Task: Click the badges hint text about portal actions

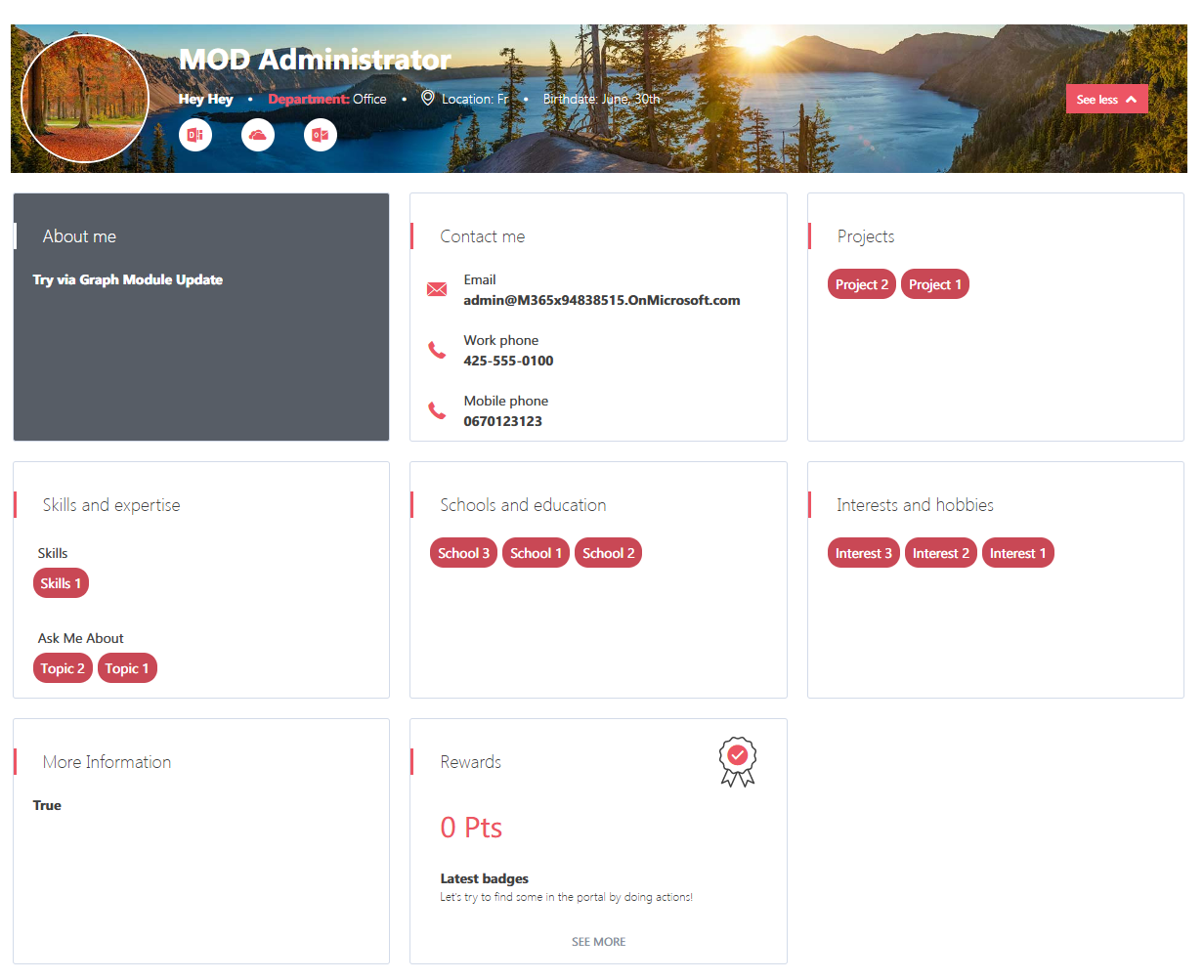Action: coord(567,897)
